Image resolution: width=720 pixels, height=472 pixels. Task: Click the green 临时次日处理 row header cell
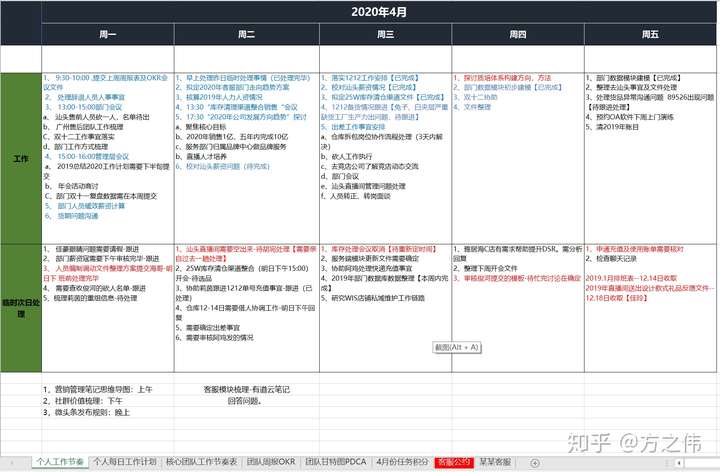tap(21, 308)
